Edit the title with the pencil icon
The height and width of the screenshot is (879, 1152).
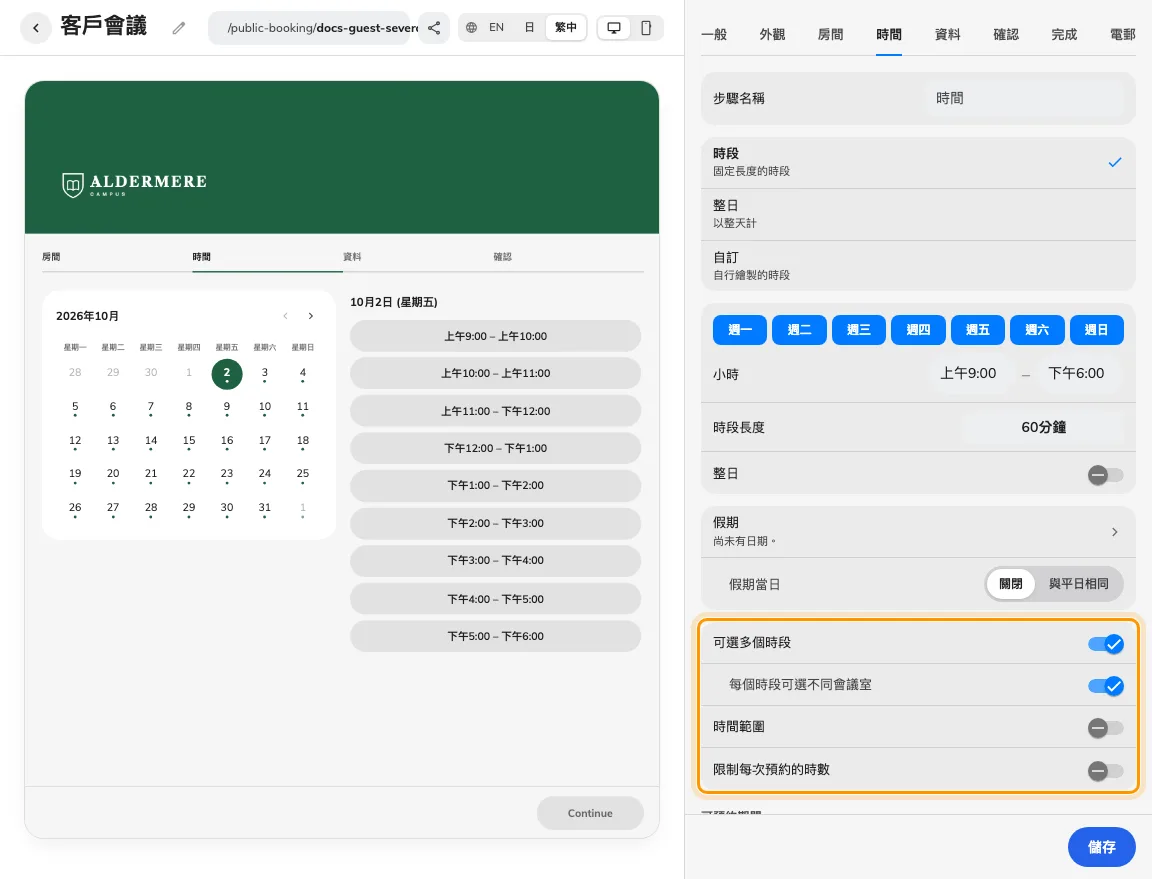pos(179,28)
